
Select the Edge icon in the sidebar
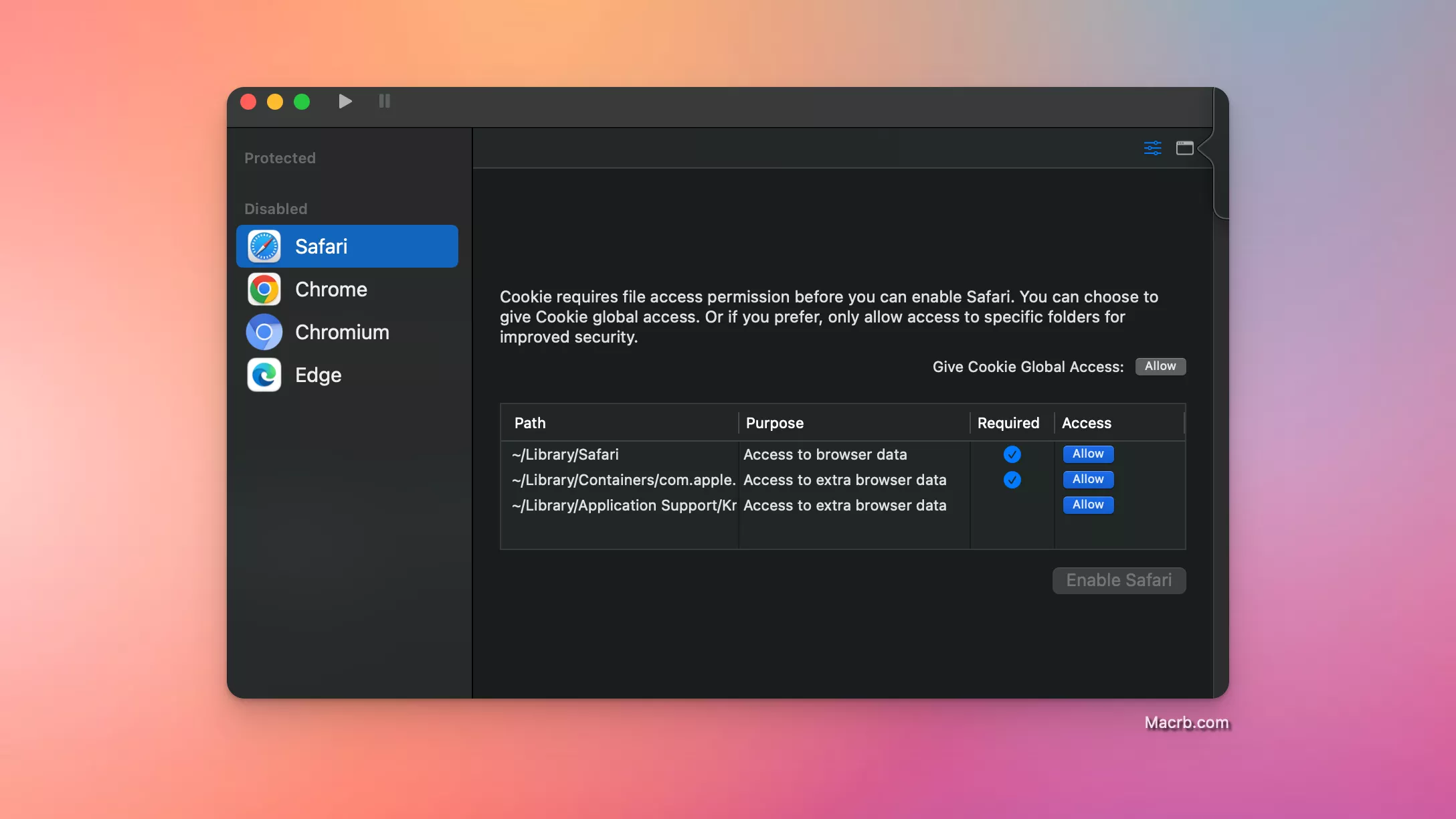click(x=264, y=375)
